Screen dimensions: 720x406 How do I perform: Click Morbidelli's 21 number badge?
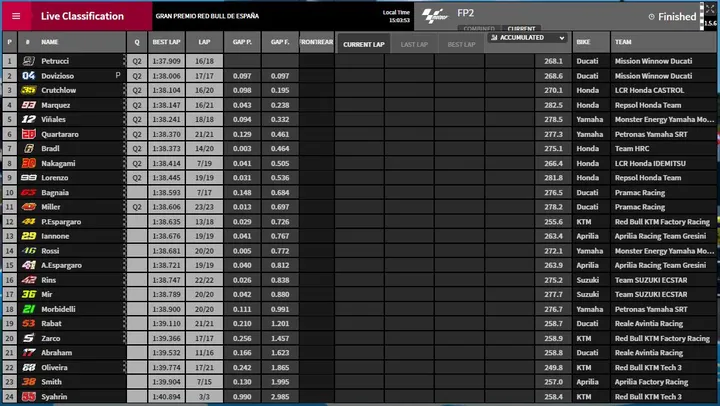click(28, 309)
